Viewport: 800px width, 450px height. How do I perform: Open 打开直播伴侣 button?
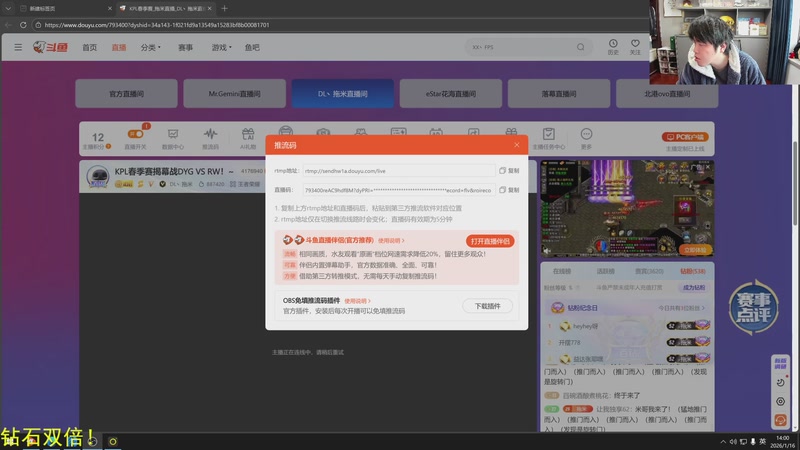(490, 241)
